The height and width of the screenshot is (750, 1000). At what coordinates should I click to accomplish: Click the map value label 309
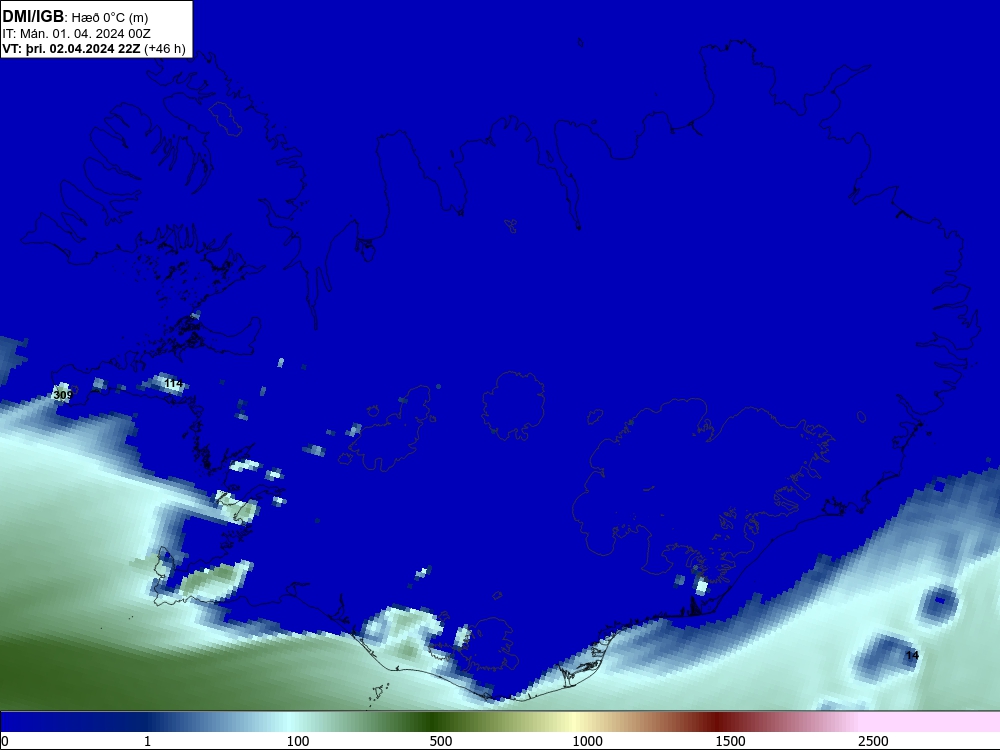[x=62, y=395]
